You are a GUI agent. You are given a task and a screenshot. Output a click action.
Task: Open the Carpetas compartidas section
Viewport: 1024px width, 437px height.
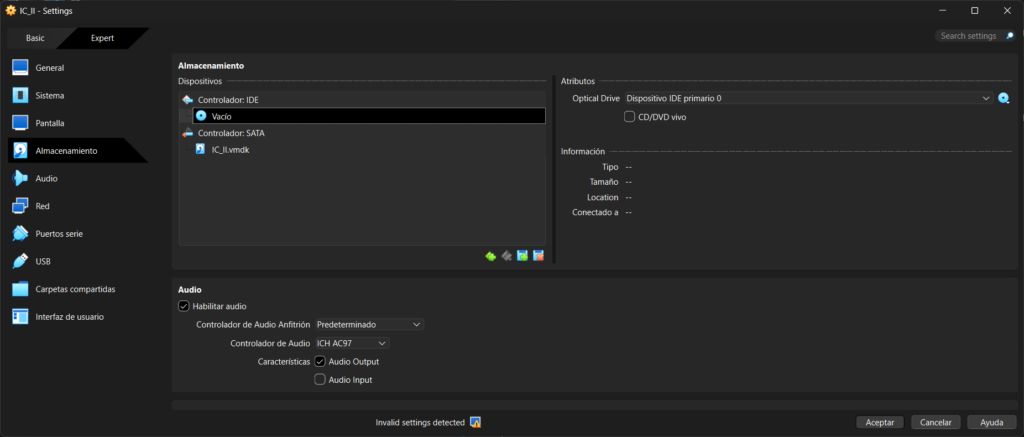[75, 289]
